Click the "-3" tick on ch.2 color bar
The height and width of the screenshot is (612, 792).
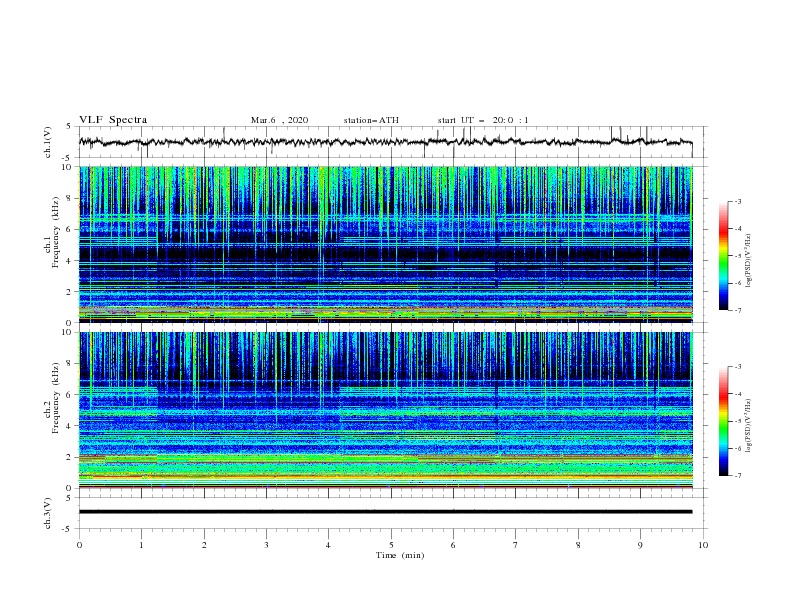[x=738, y=367]
